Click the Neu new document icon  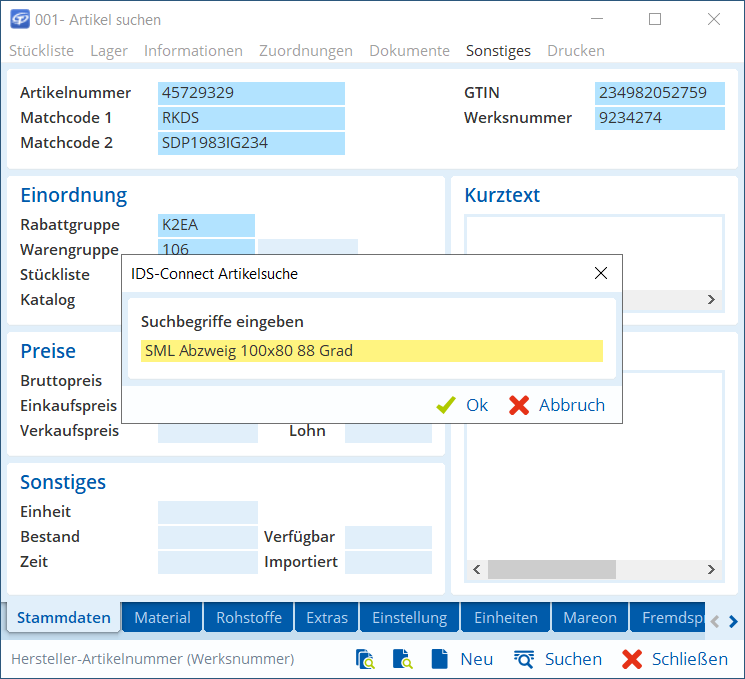(x=439, y=659)
